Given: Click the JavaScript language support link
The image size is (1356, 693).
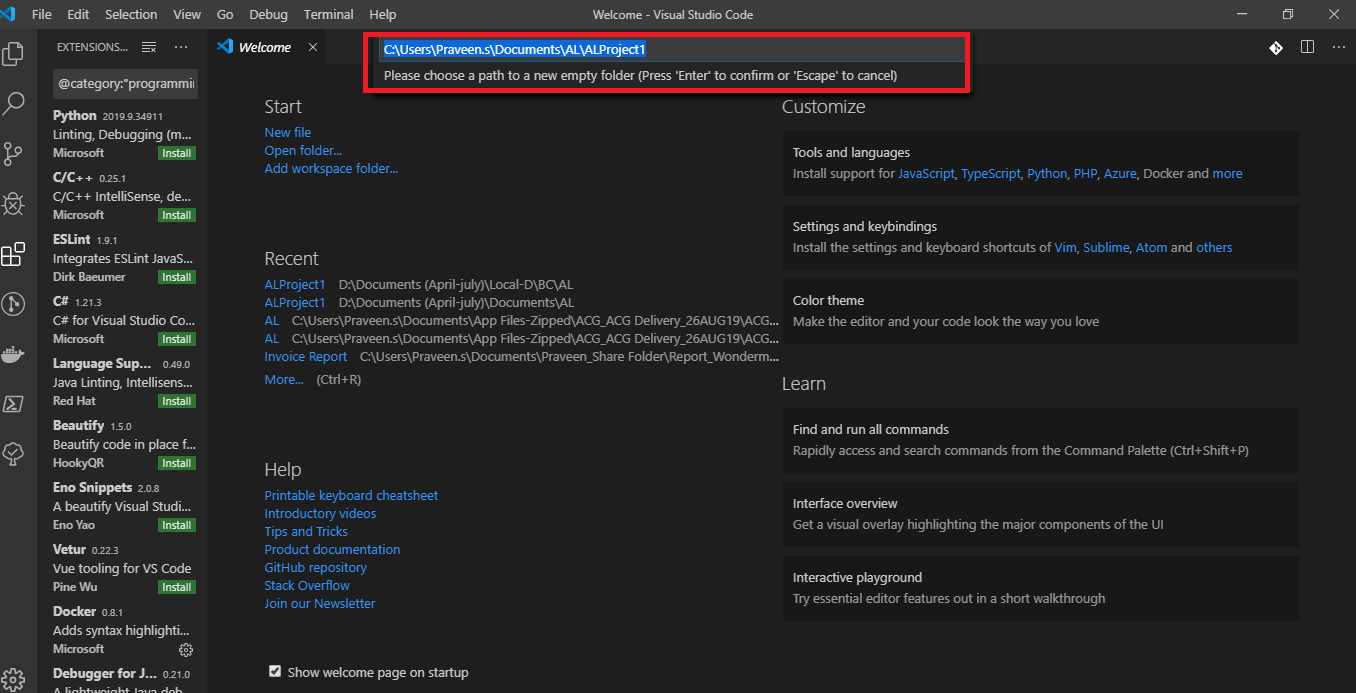Looking at the screenshot, I should click(926, 173).
